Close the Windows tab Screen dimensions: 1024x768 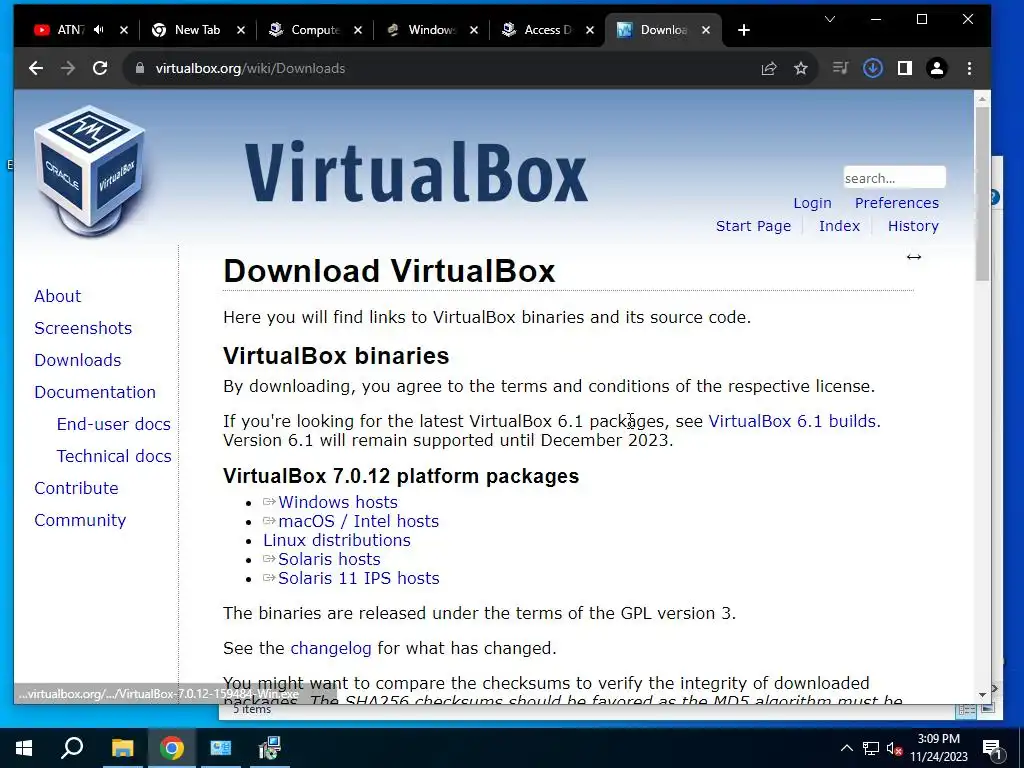click(474, 30)
